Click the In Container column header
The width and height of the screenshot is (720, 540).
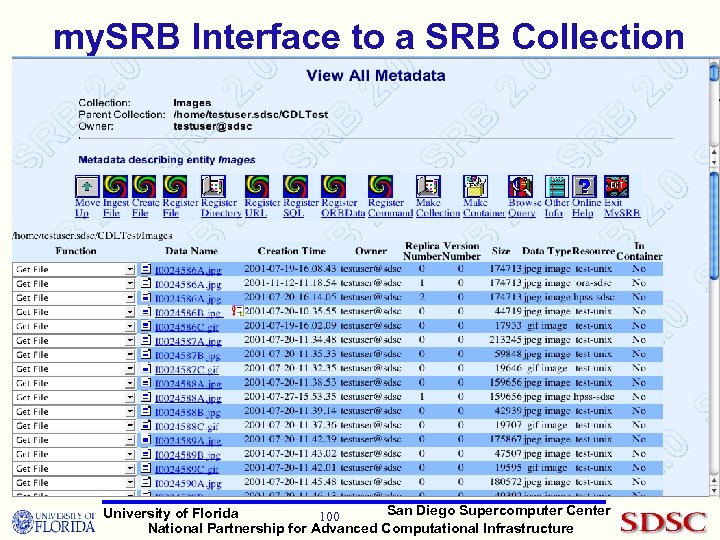[x=639, y=251]
